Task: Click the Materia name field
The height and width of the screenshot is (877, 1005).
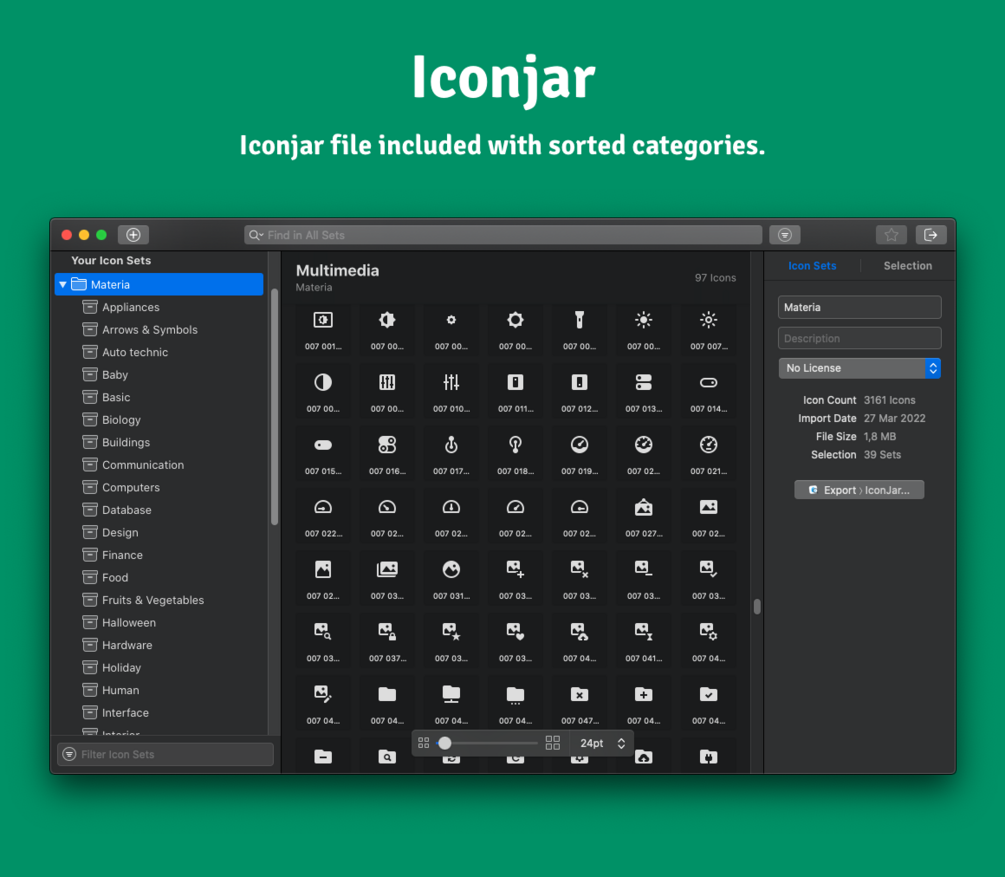Action: click(859, 307)
